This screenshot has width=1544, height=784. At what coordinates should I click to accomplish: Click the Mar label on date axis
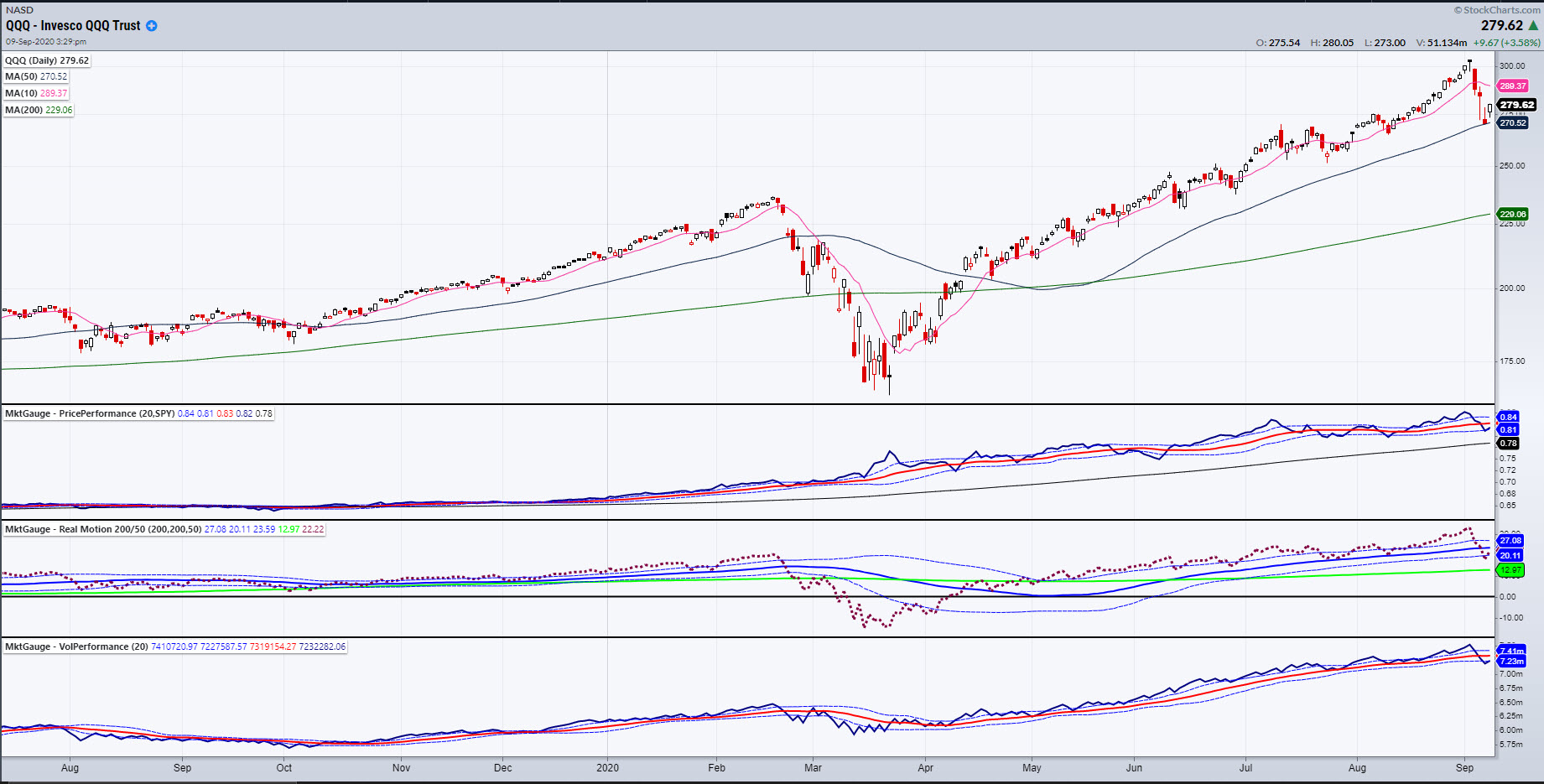pyautogui.click(x=813, y=767)
